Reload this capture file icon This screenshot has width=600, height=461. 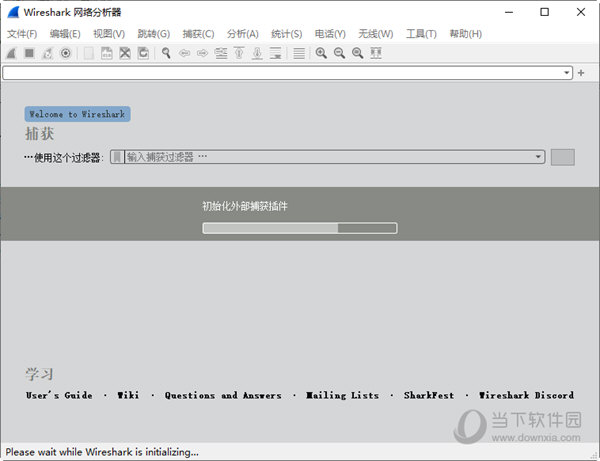(x=143, y=53)
